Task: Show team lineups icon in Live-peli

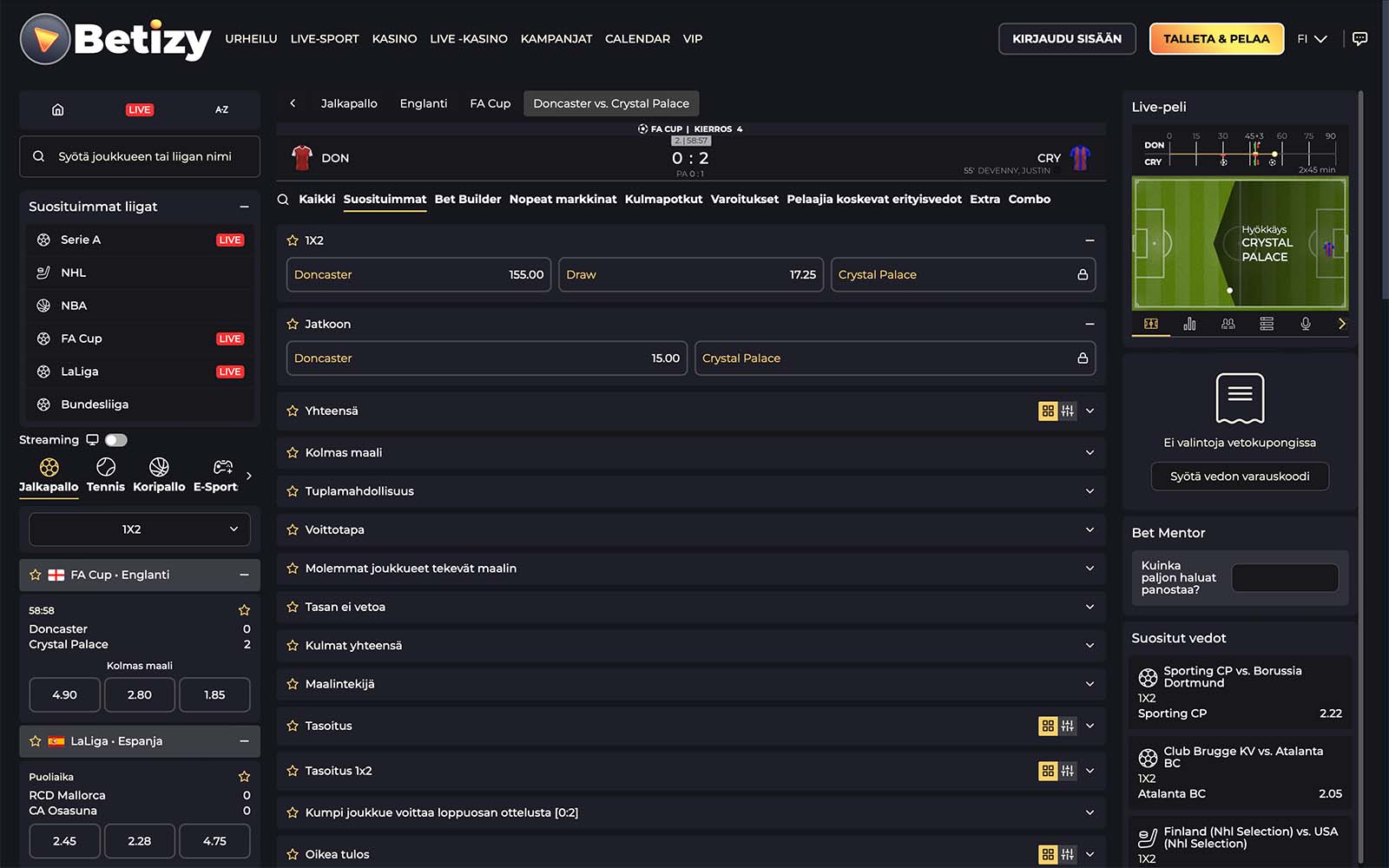Action: (1228, 324)
